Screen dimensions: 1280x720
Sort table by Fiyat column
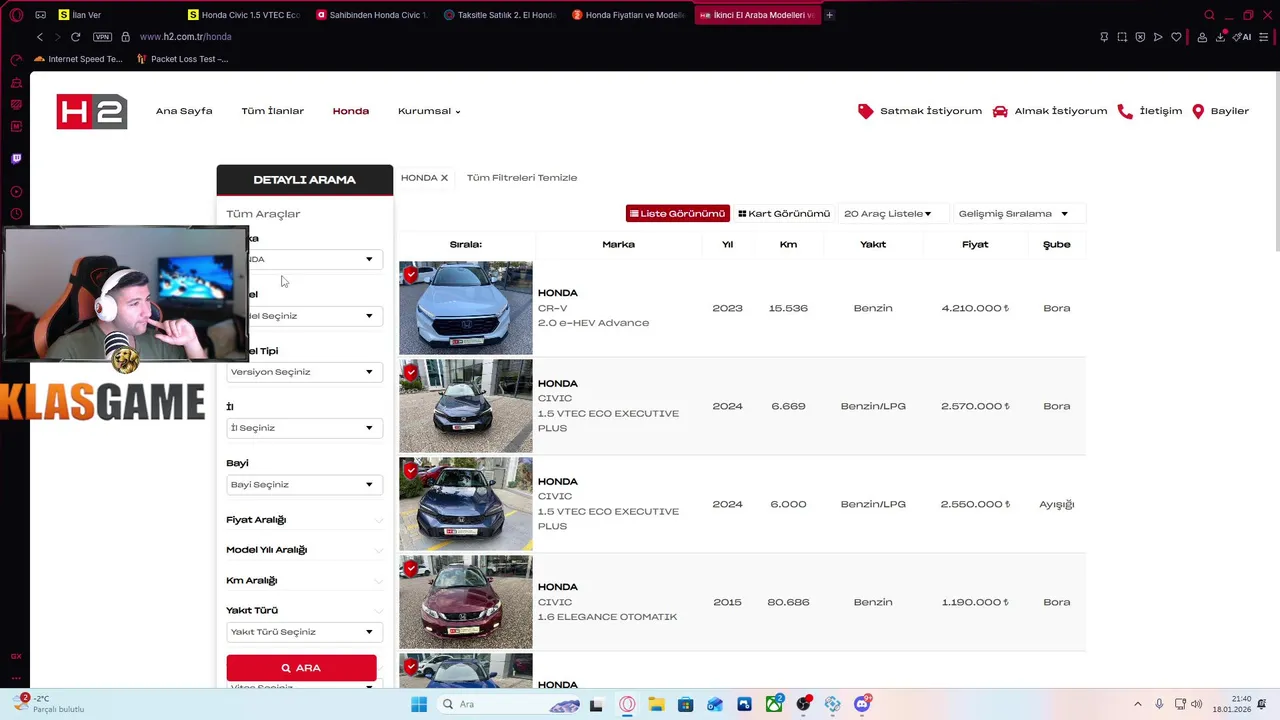tap(975, 244)
